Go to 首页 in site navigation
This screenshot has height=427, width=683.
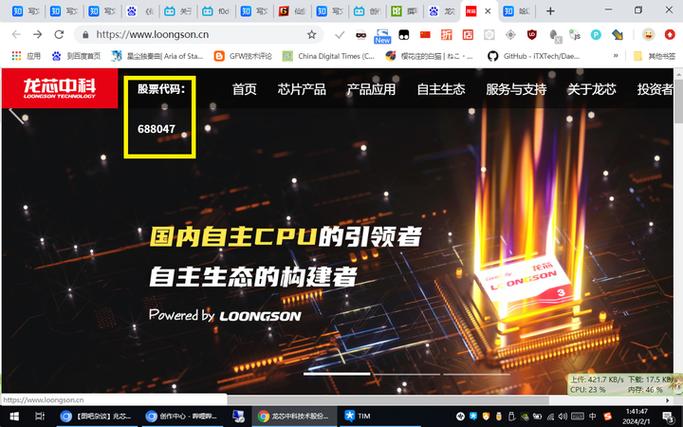pos(244,89)
